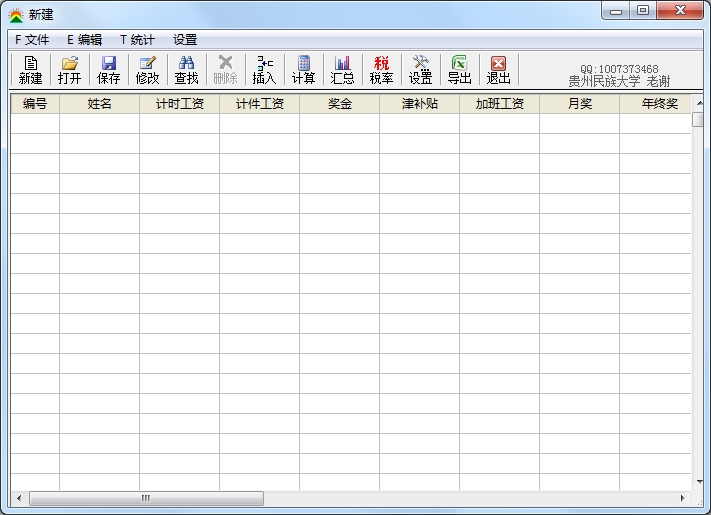Image resolution: width=711 pixels, height=515 pixels.
Task: Click the horizontal scrollbar left arrow
Action: coord(19,498)
